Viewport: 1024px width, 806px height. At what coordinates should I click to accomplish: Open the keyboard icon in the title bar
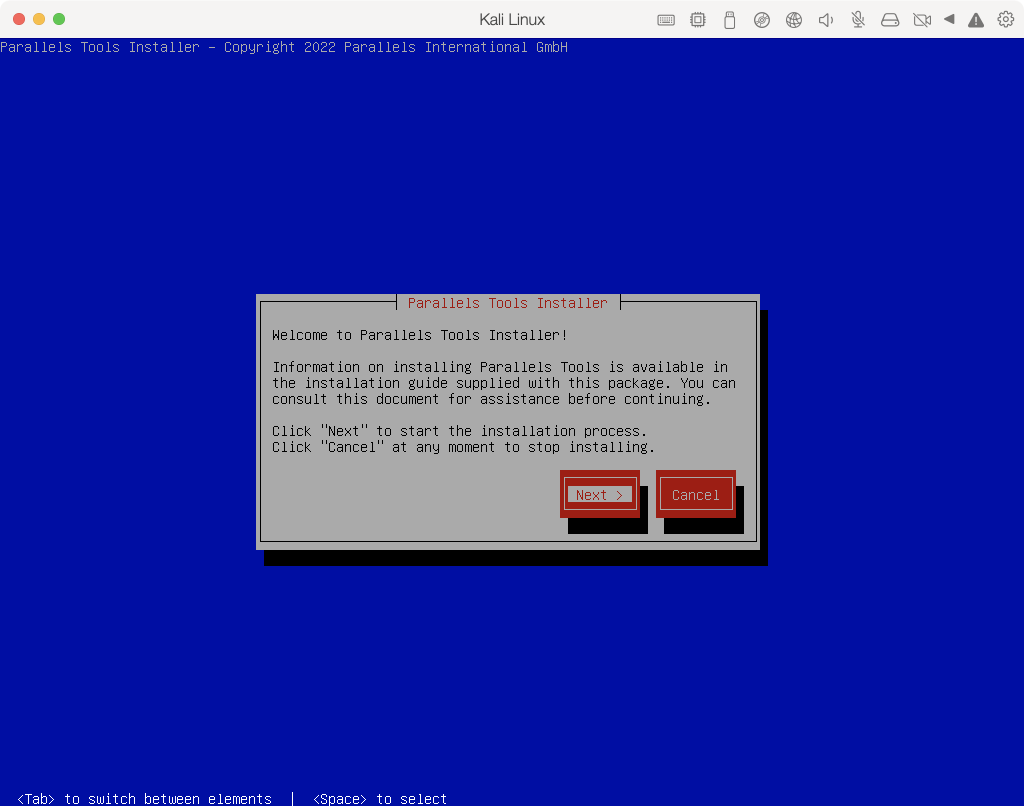[x=665, y=20]
